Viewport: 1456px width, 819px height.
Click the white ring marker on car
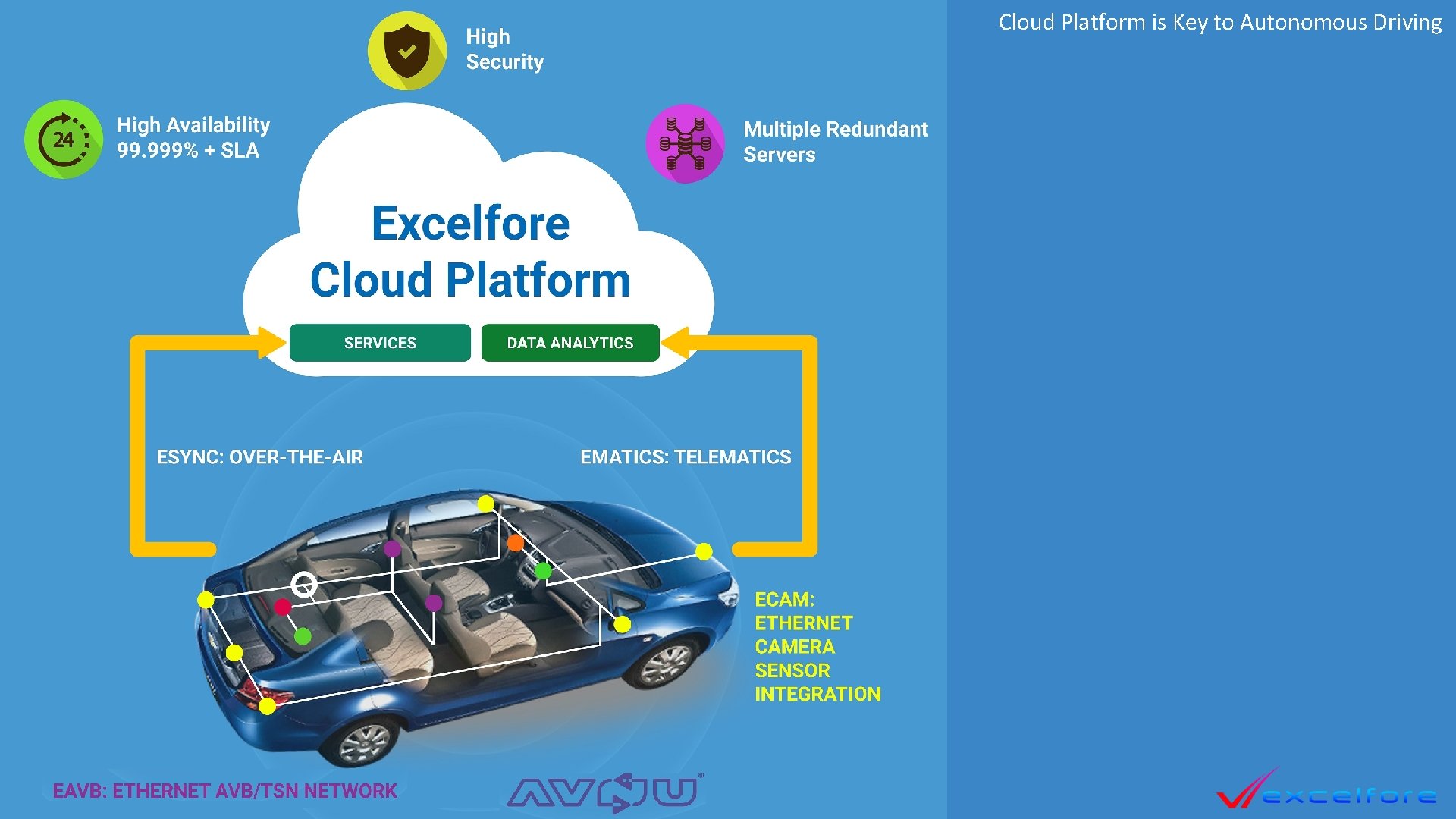(304, 585)
